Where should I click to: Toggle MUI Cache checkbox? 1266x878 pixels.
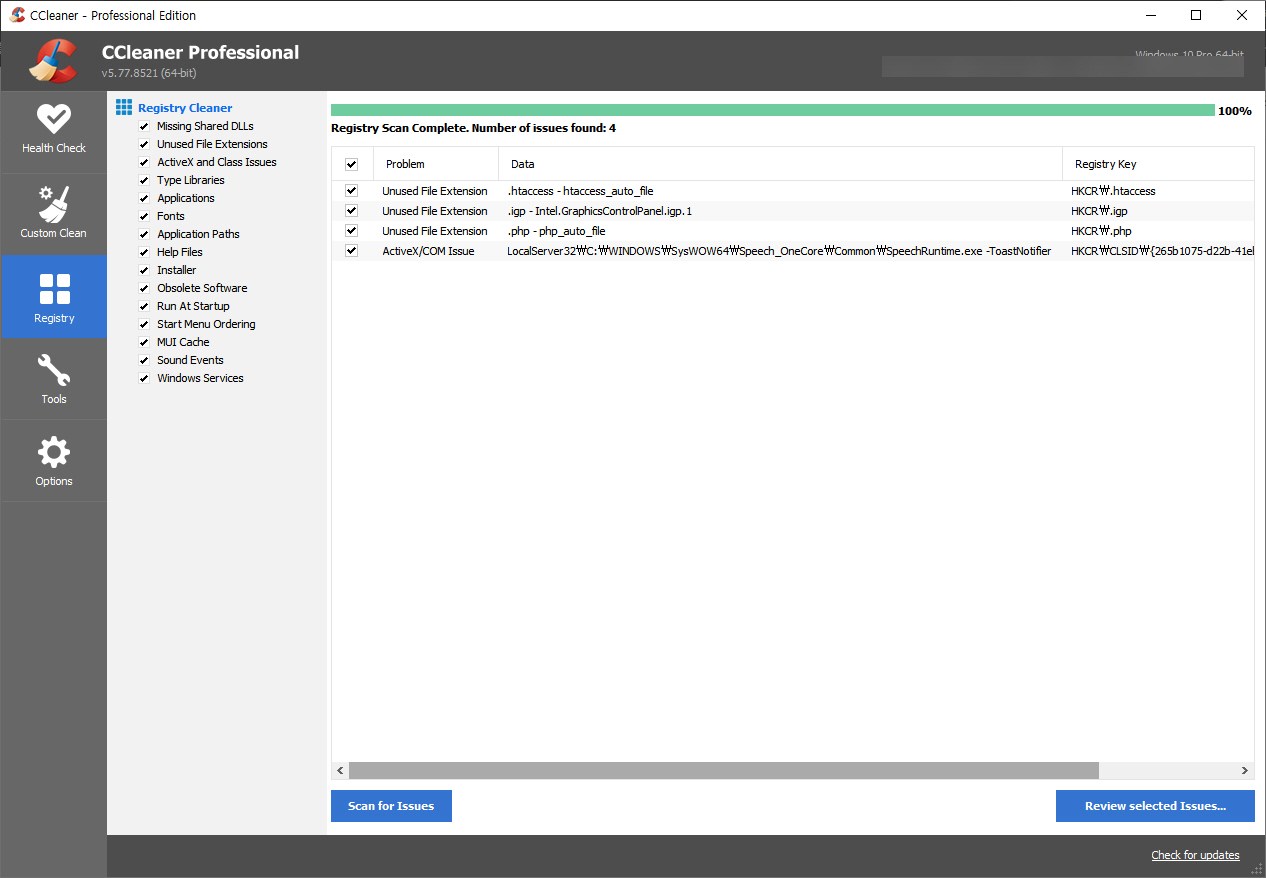(144, 343)
